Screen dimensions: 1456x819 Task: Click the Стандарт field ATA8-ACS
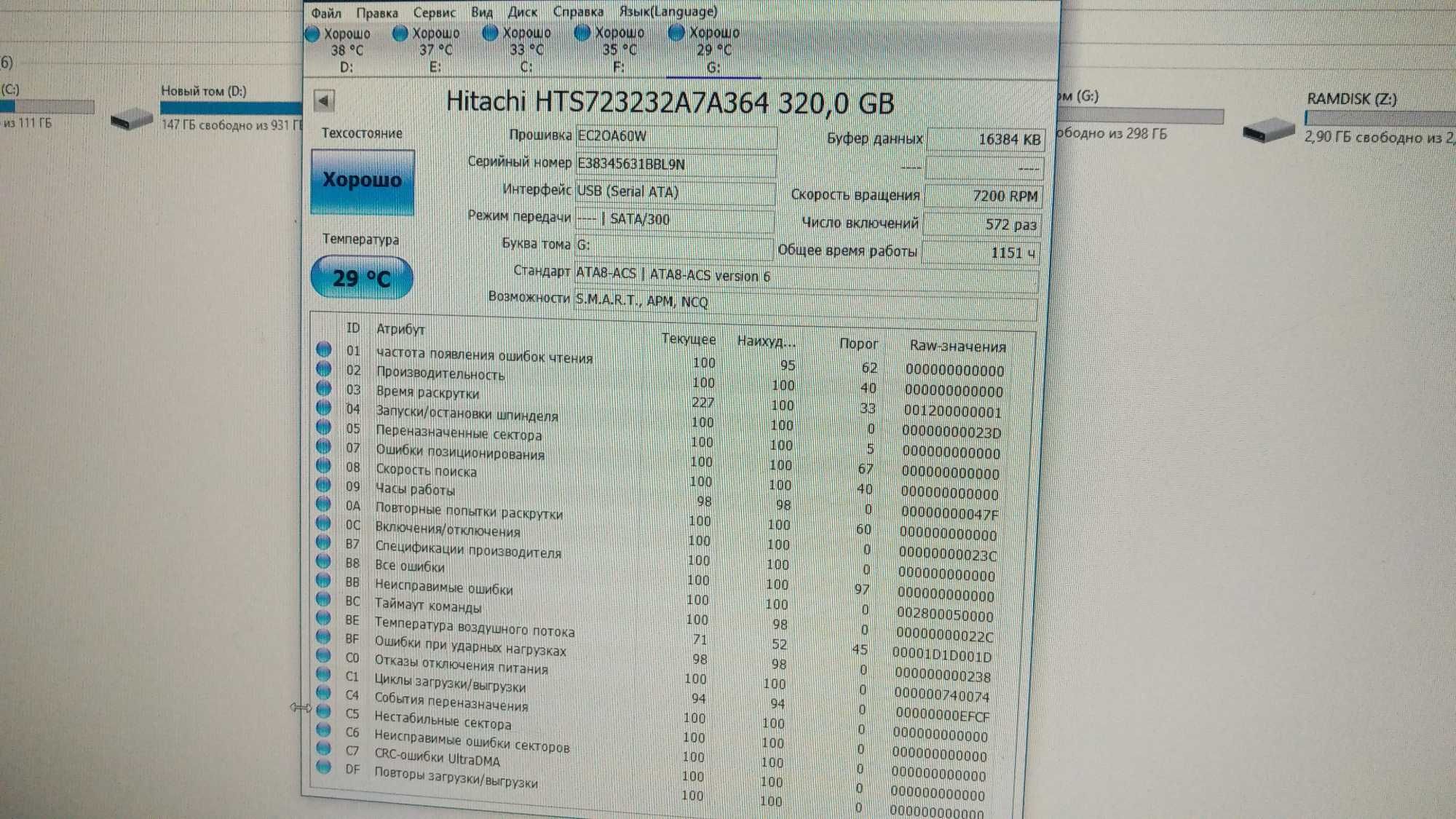pyautogui.click(x=806, y=276)
